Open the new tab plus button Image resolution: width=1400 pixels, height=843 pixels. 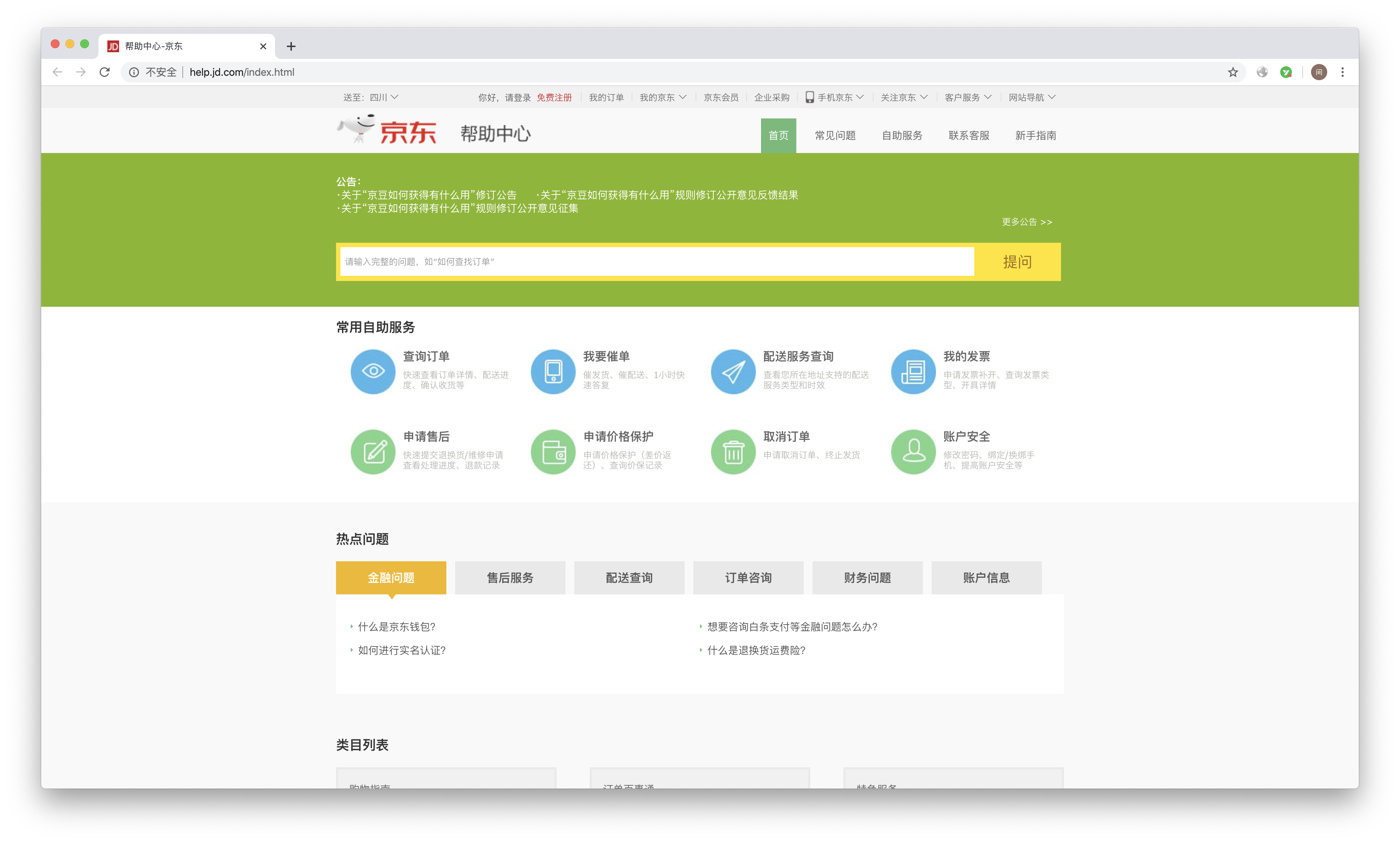[291, 46]
